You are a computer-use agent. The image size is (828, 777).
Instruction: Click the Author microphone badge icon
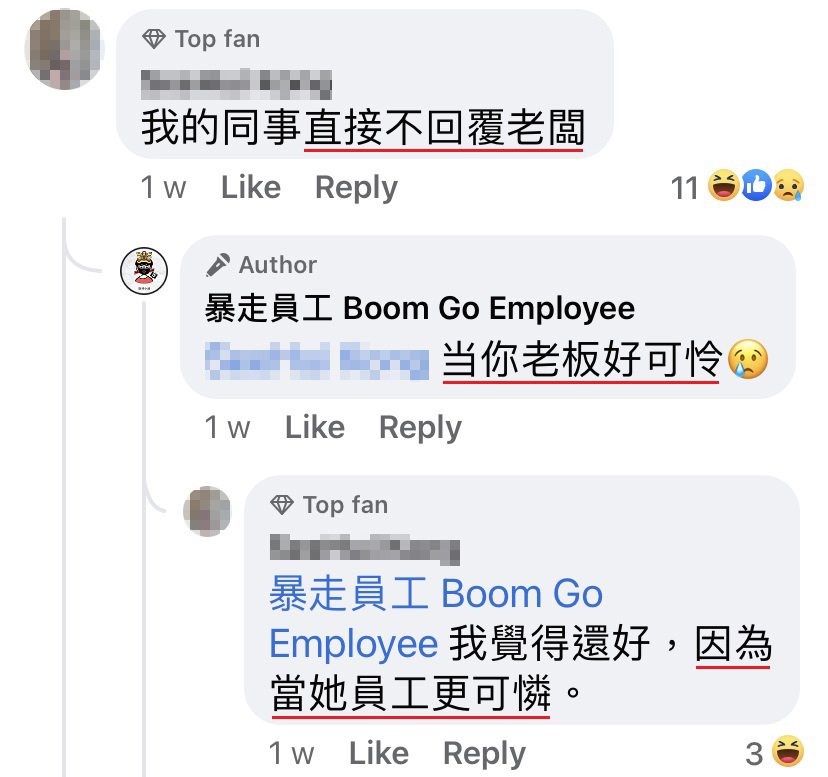[x=218, y=265]
